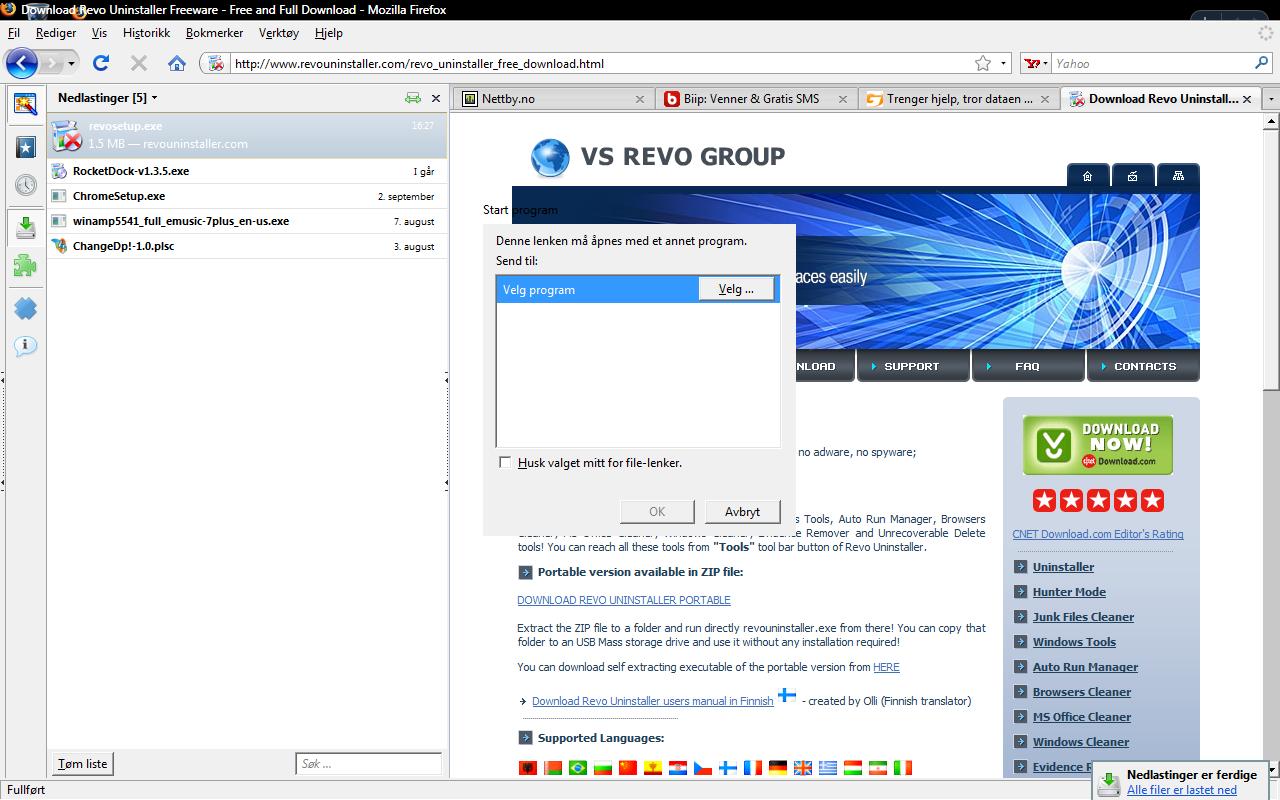Viewport: 1280px width, 800px height.
Task: Click the Tøm liste button
Action: point(83,764)
